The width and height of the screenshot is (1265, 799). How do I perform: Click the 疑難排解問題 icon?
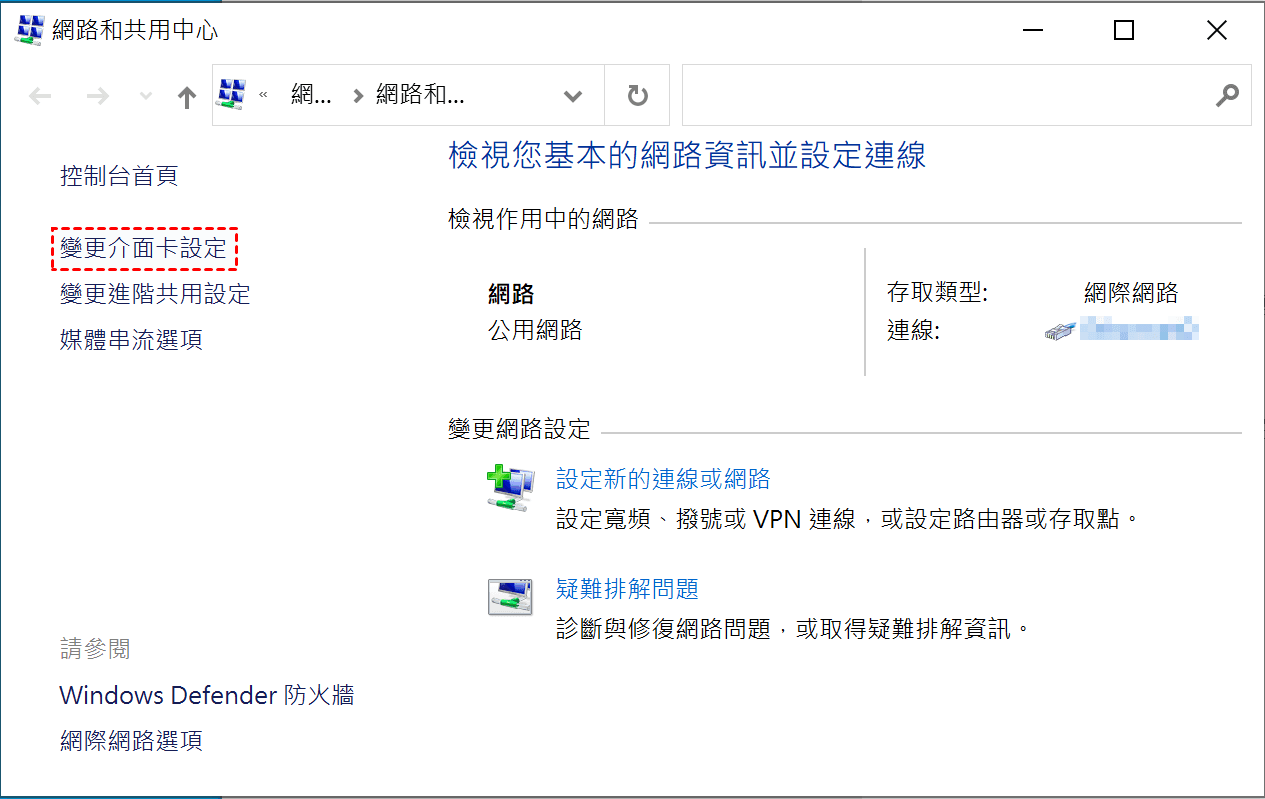point(509,597)
